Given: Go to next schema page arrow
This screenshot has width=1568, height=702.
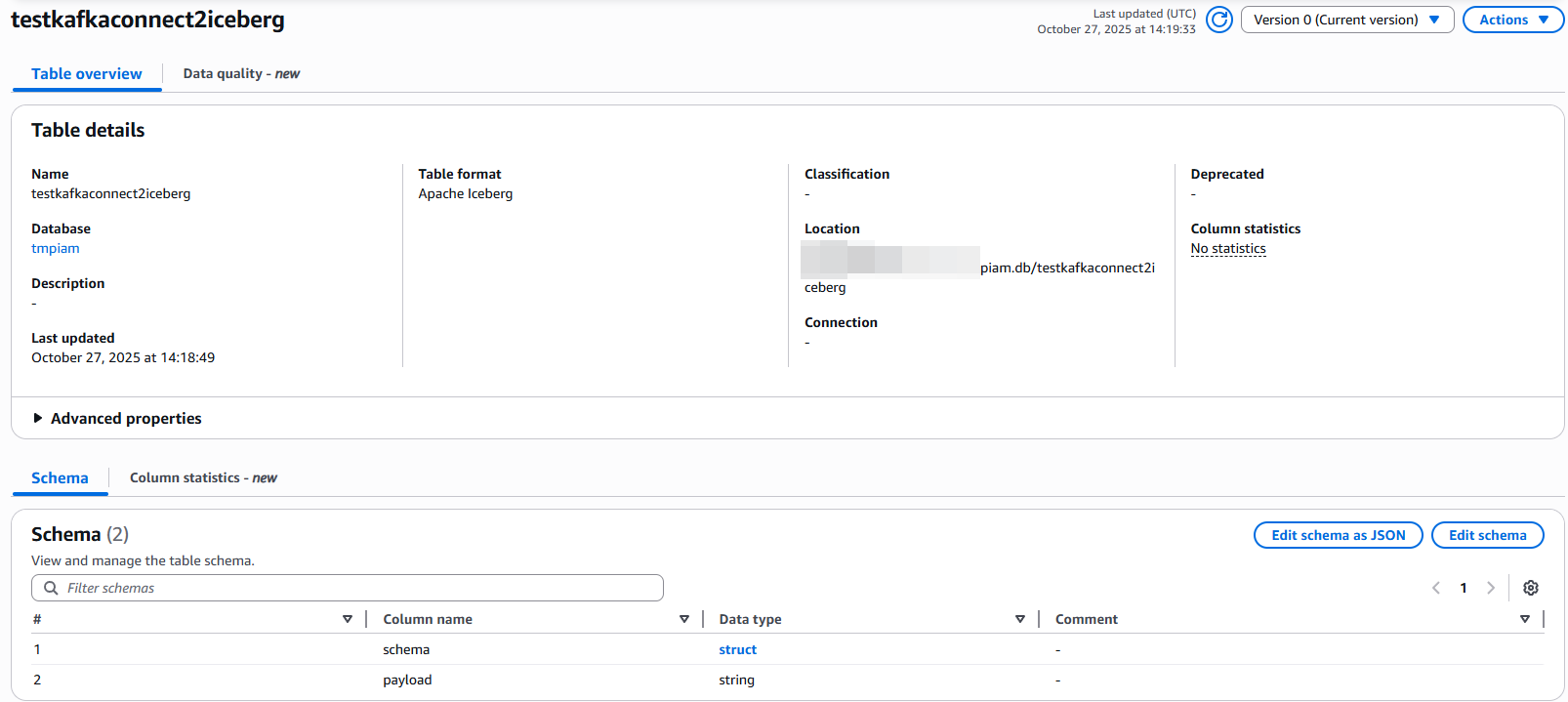Looking at the screenshot, I should tap(1491, 588).
